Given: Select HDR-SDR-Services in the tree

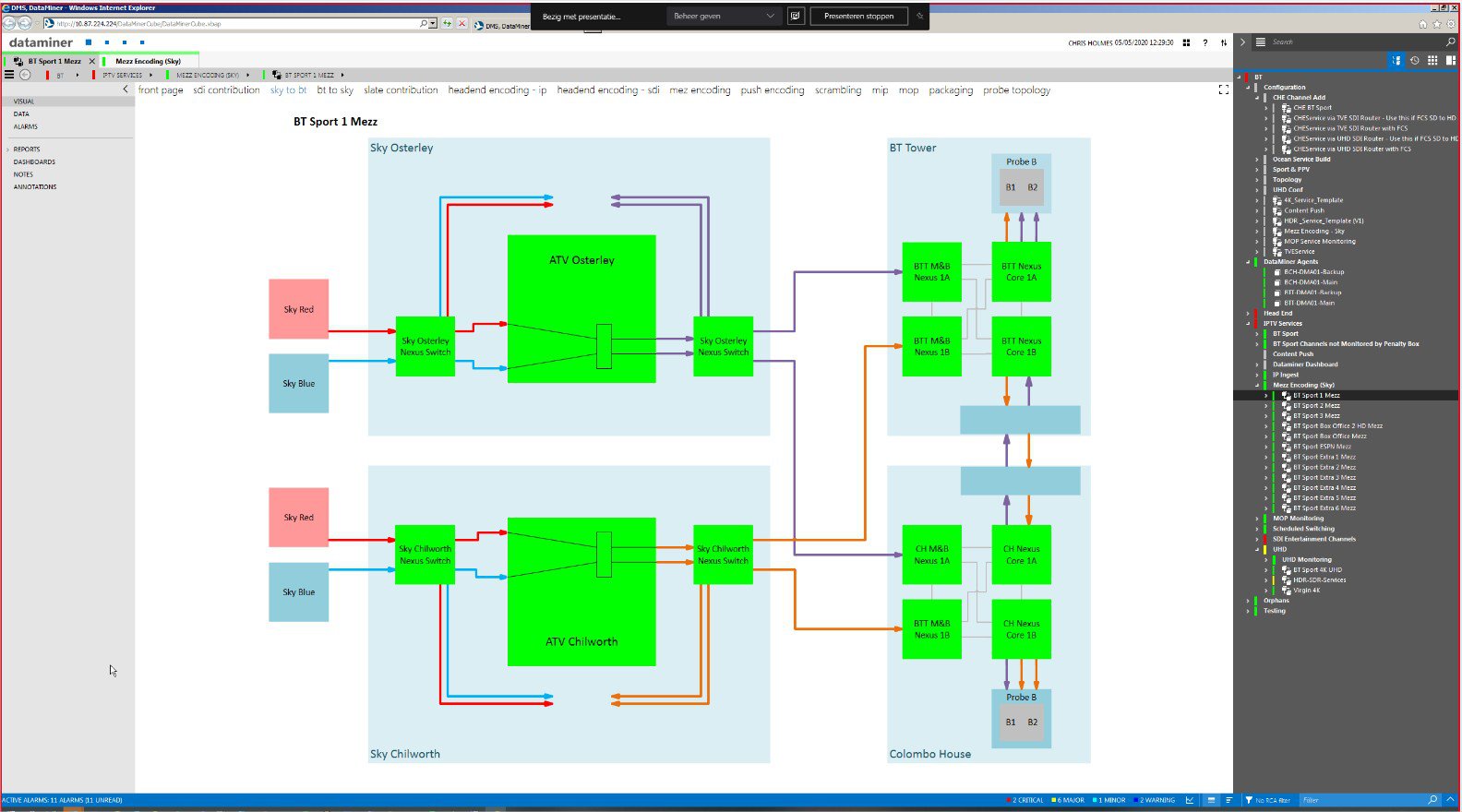Looking at the screenshot, I should [1319, 580].
